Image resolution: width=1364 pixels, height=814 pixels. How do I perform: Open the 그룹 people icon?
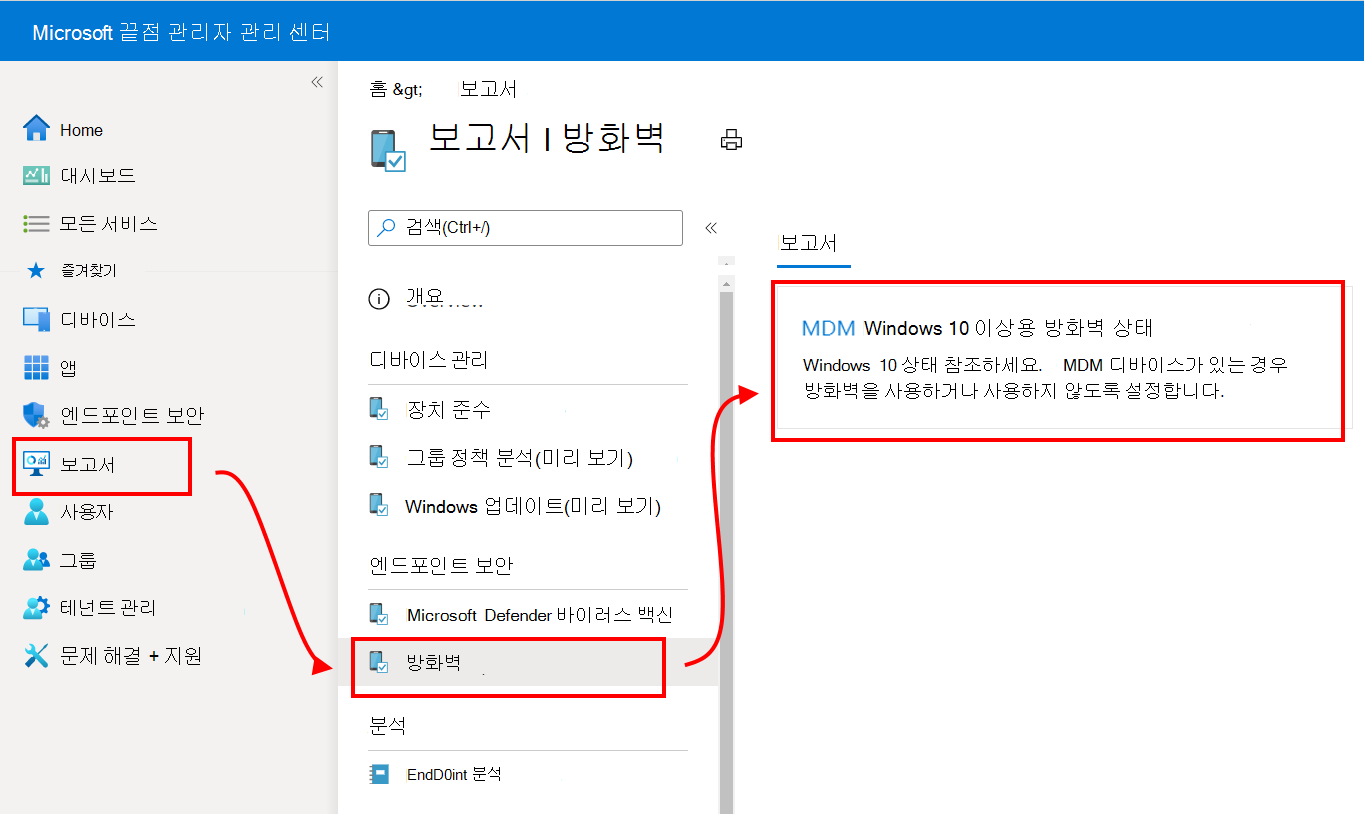(x=36, y=560)
